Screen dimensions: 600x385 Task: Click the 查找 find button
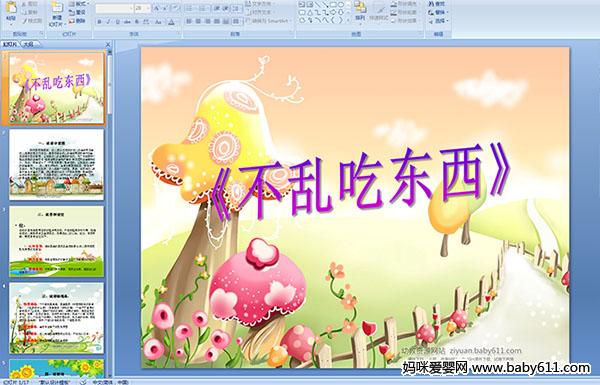pos(437,4)
